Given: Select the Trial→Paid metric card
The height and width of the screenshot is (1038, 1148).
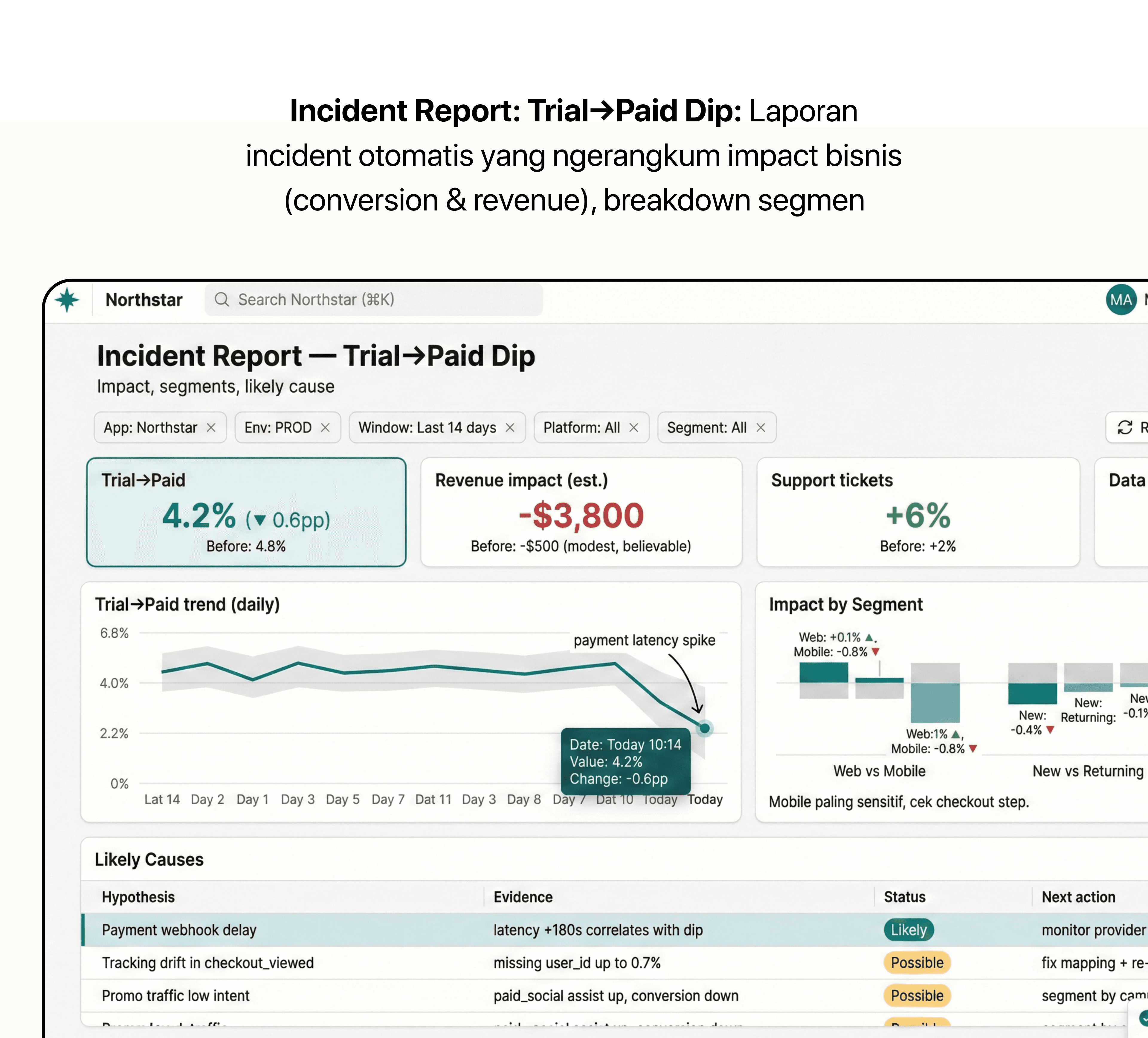Looking at the screenshot, I should (246, 512).
